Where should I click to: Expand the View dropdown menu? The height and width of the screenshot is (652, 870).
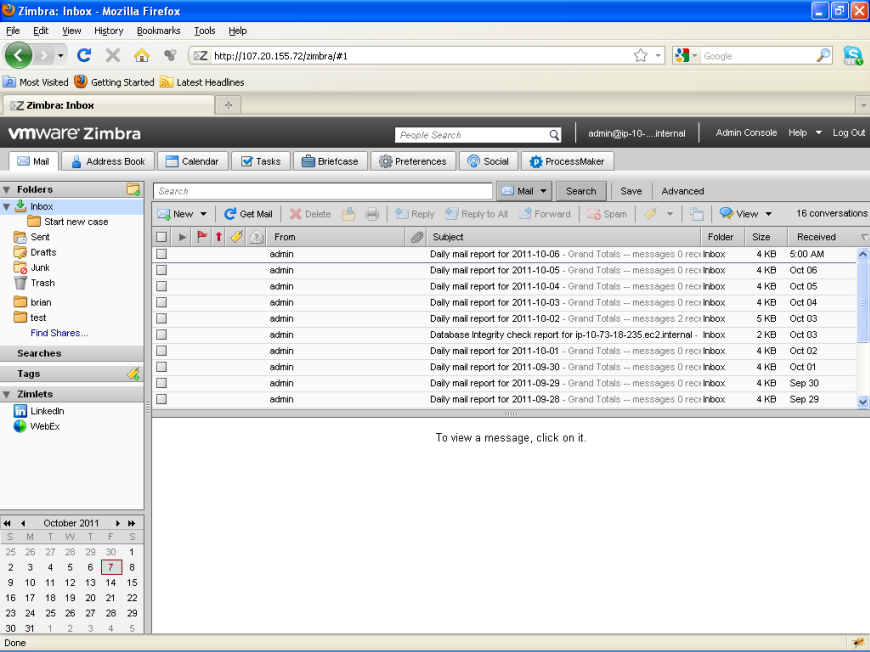pos(769,214)
